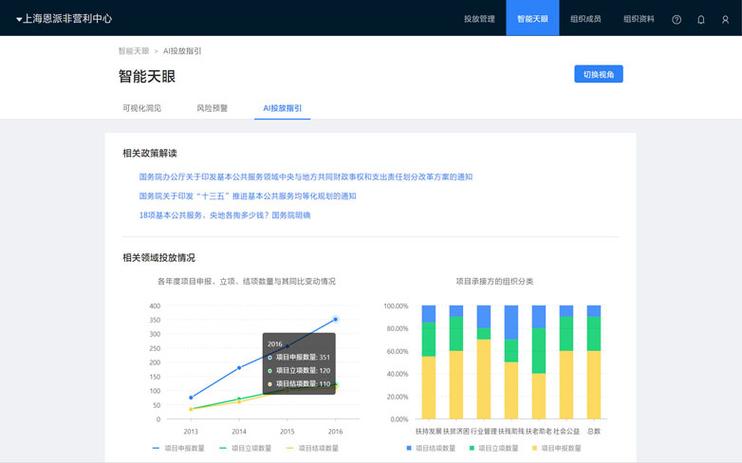Click the 总数 stacked bar in chart

tap(594, 362)
